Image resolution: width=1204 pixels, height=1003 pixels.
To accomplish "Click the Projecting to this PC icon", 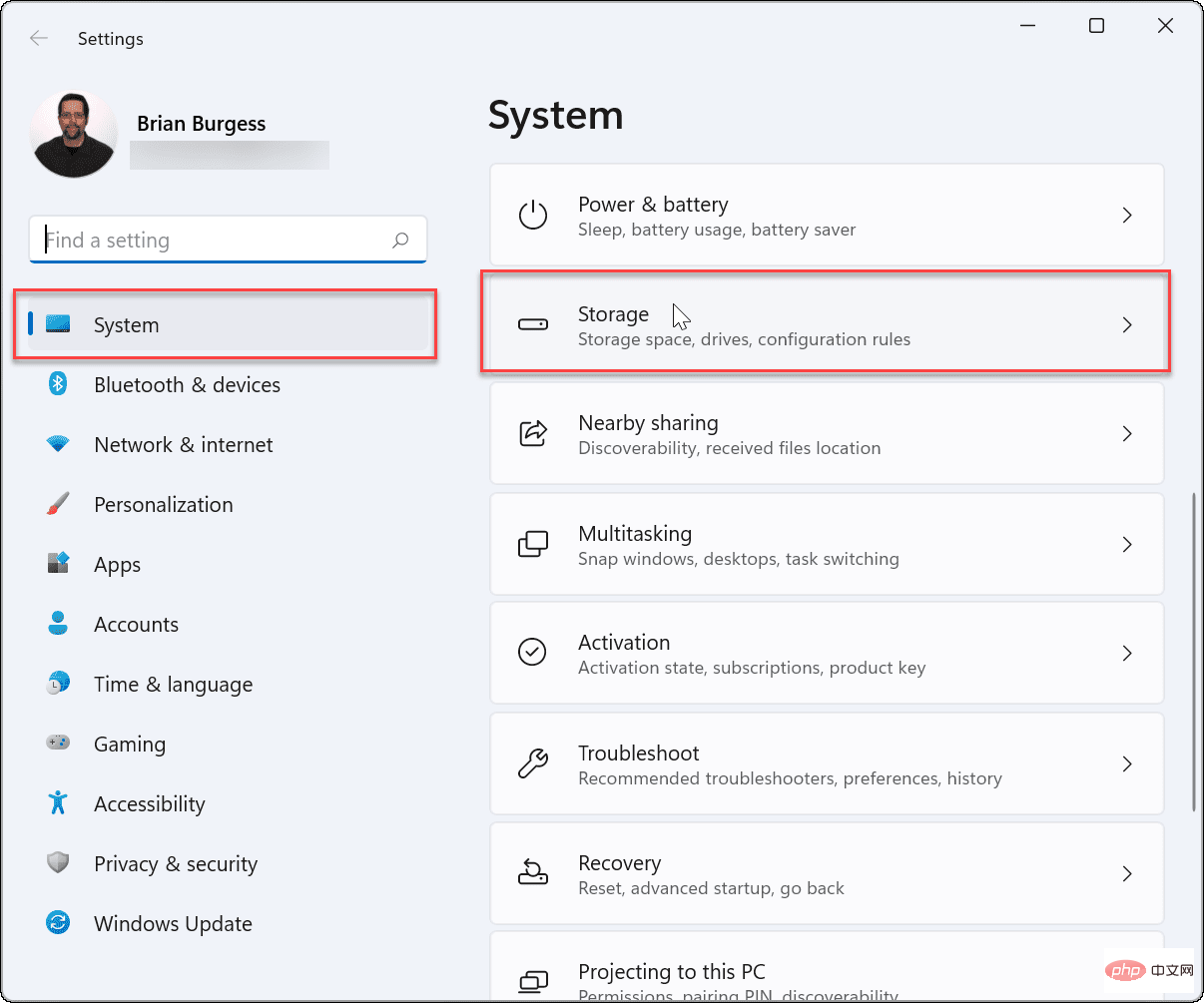I will point(533,981).
